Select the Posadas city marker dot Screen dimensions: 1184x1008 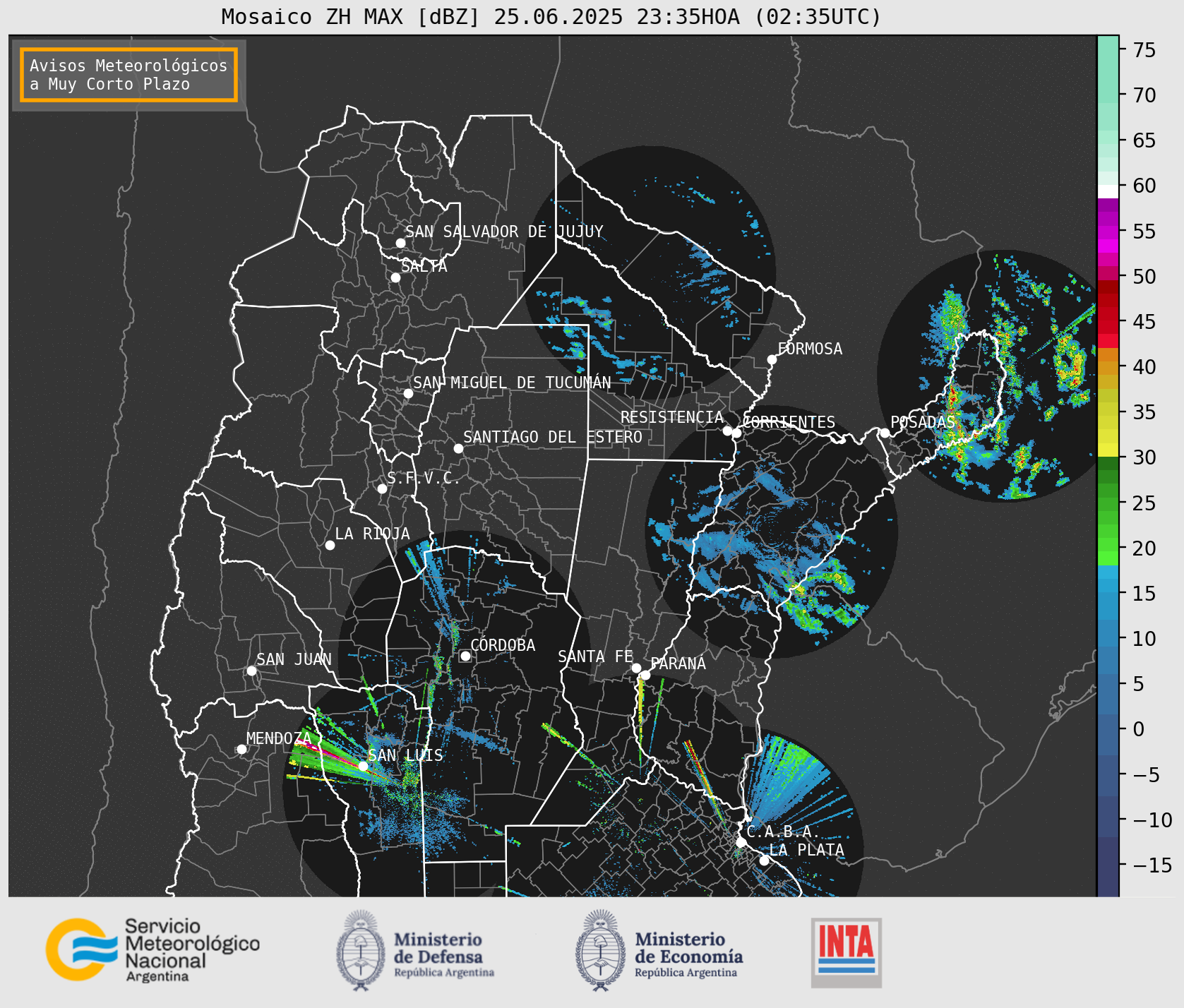[x=885, y=433]
